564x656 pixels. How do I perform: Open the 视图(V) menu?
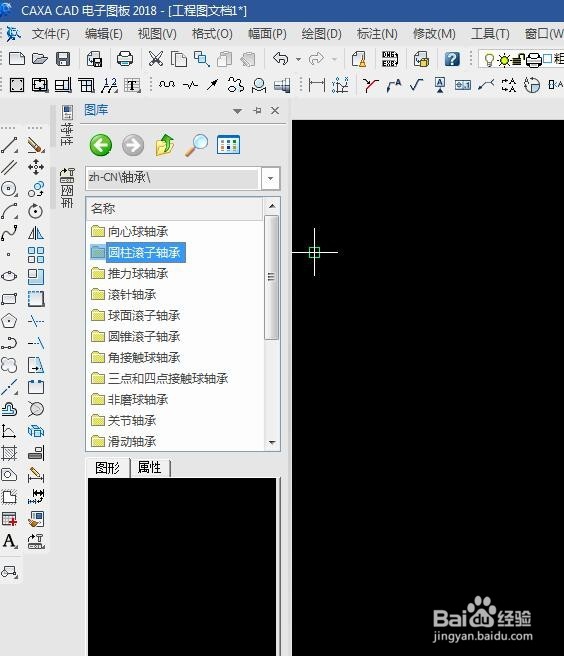click(157, 34)
